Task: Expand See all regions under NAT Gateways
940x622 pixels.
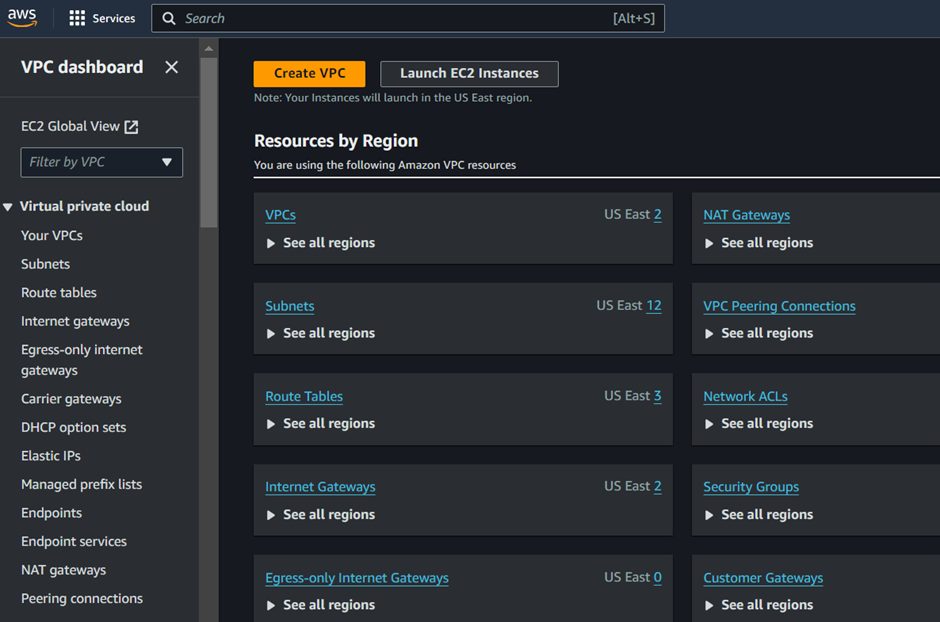Action: [760, 243]
